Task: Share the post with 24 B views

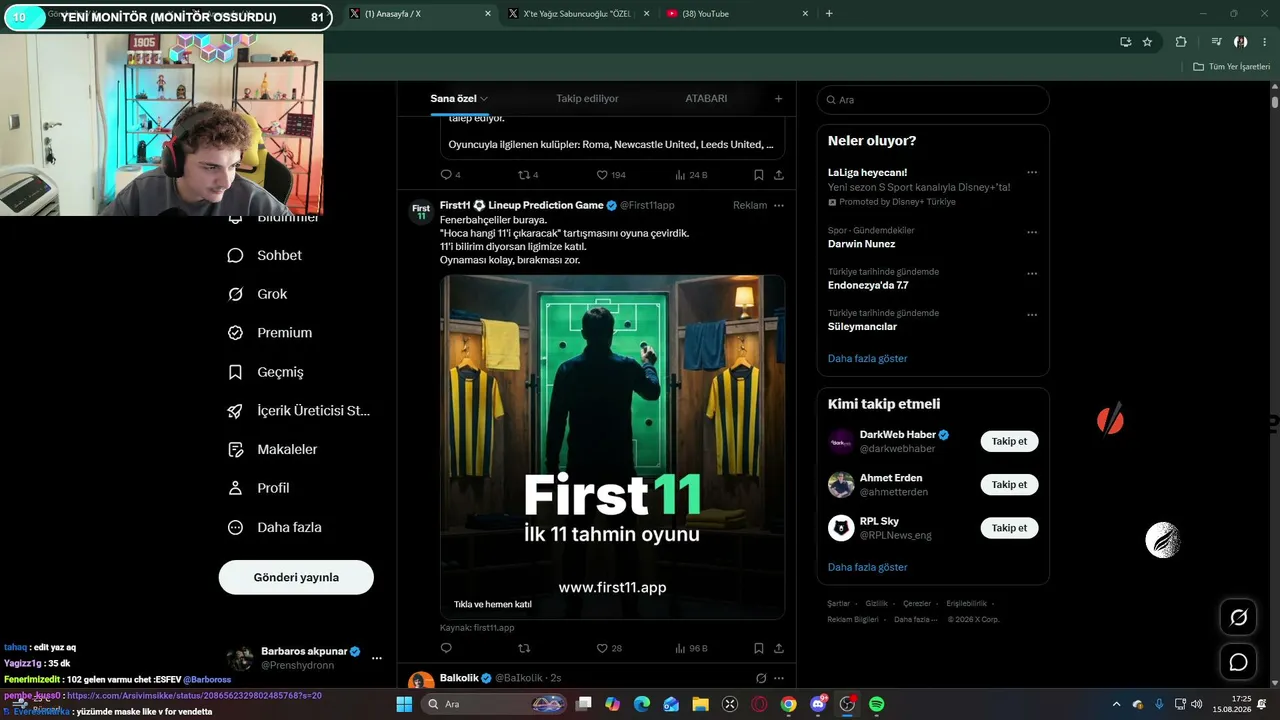Action: (779, 175)
